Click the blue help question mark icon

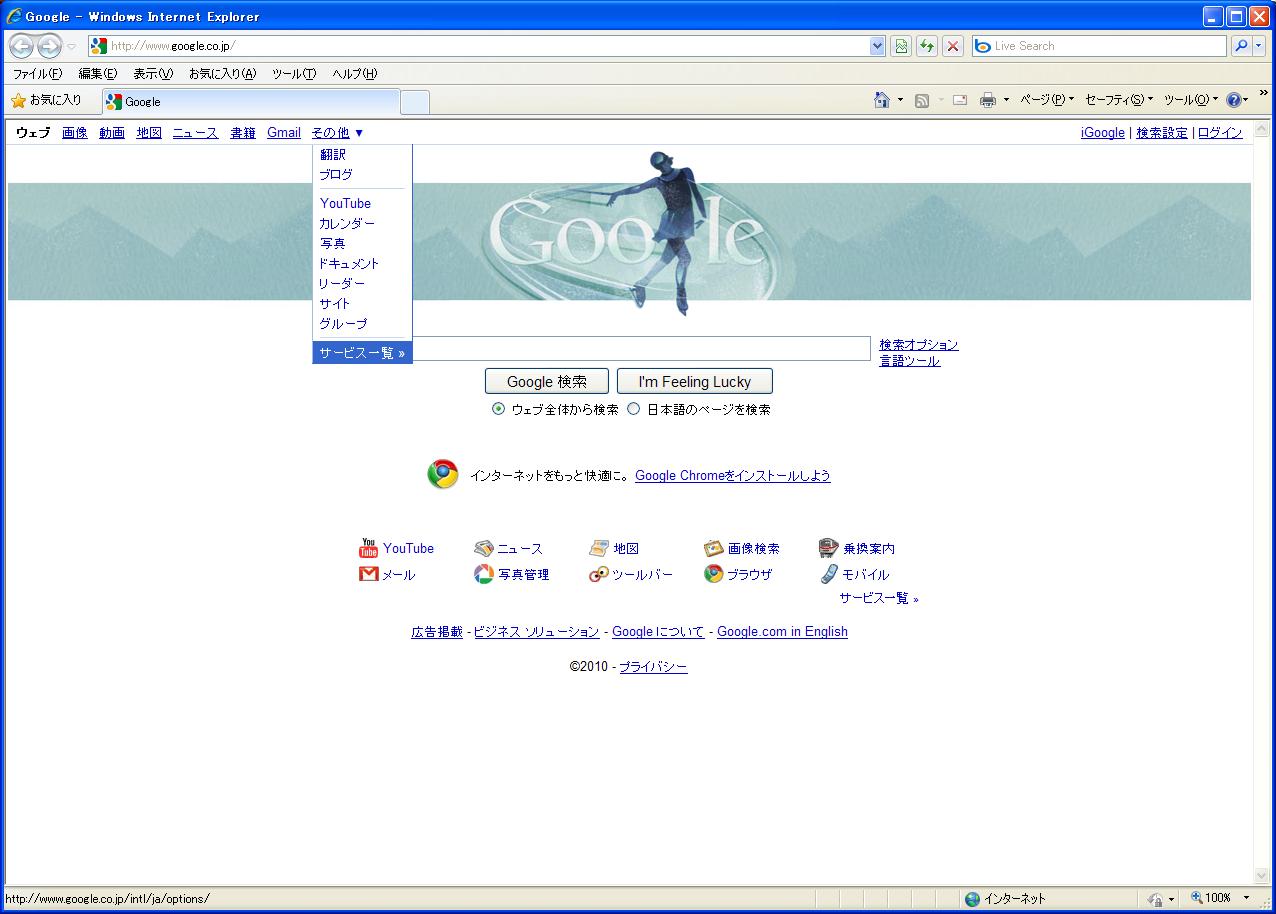(1233, 100)
